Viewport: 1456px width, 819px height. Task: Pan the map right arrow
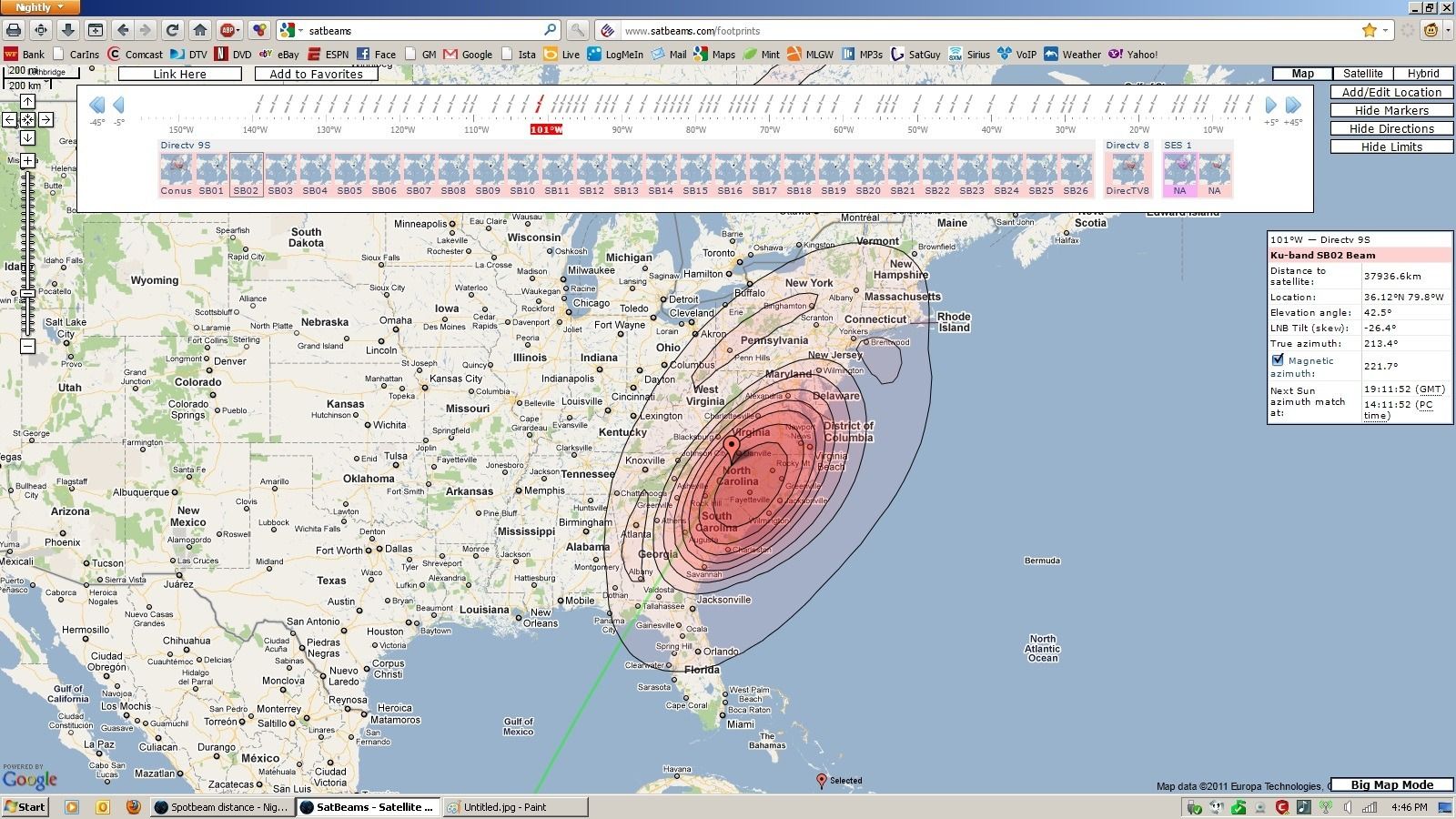(45, 119)
